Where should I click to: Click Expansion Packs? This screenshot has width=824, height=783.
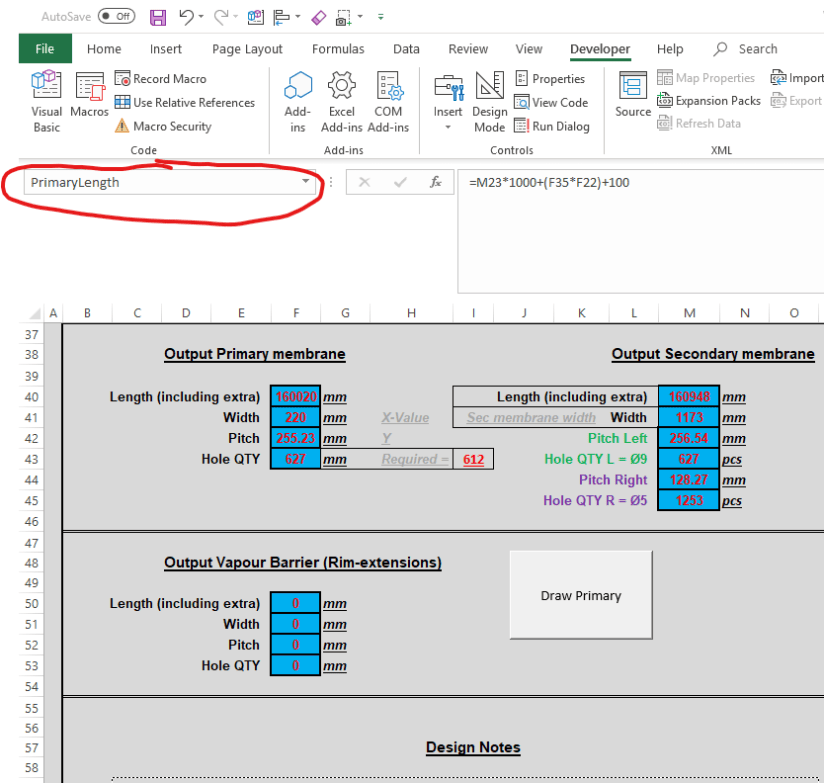(x=708, y=100)
